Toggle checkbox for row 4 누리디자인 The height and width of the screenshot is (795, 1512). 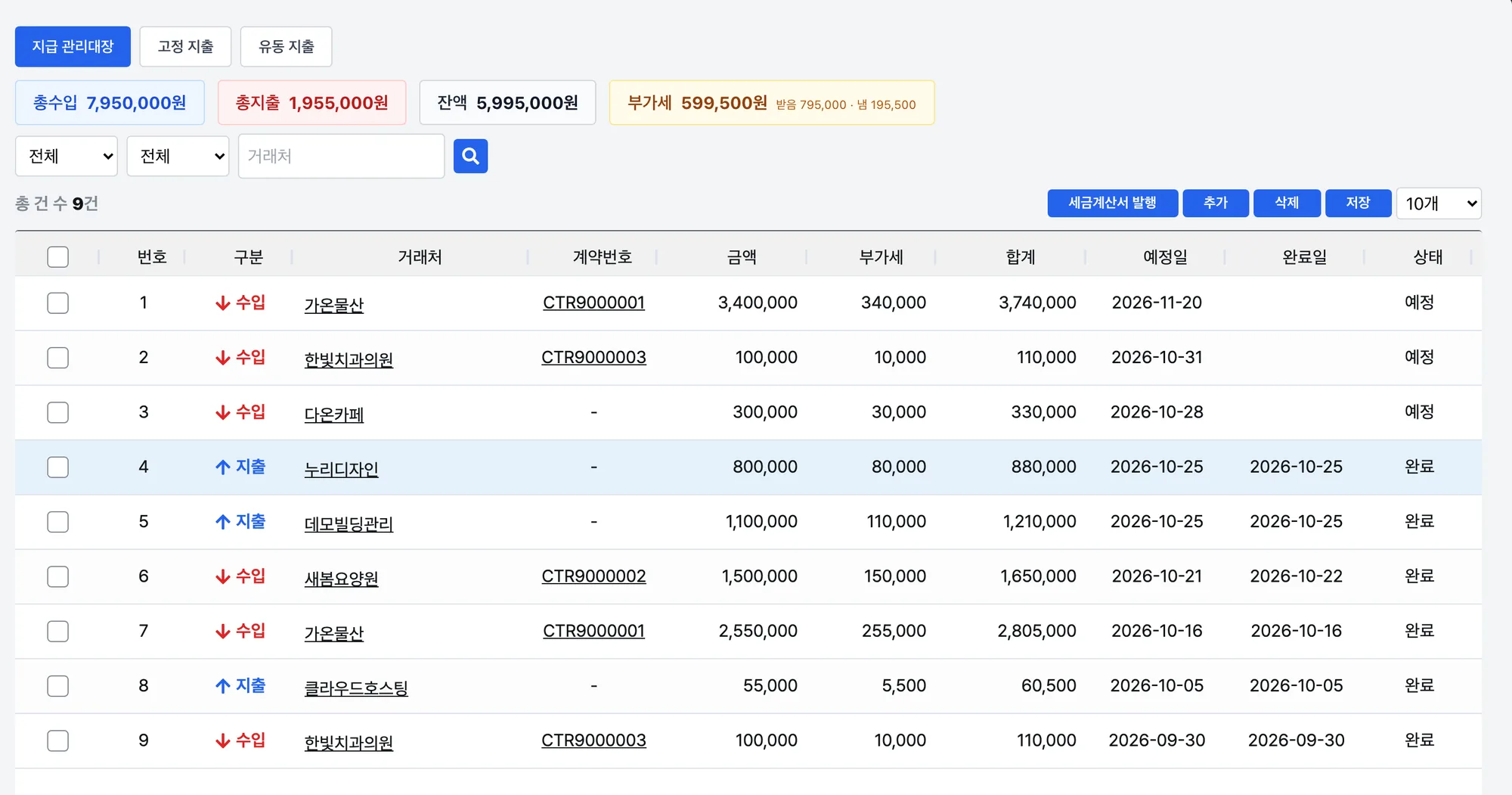[x=57, y=467]
